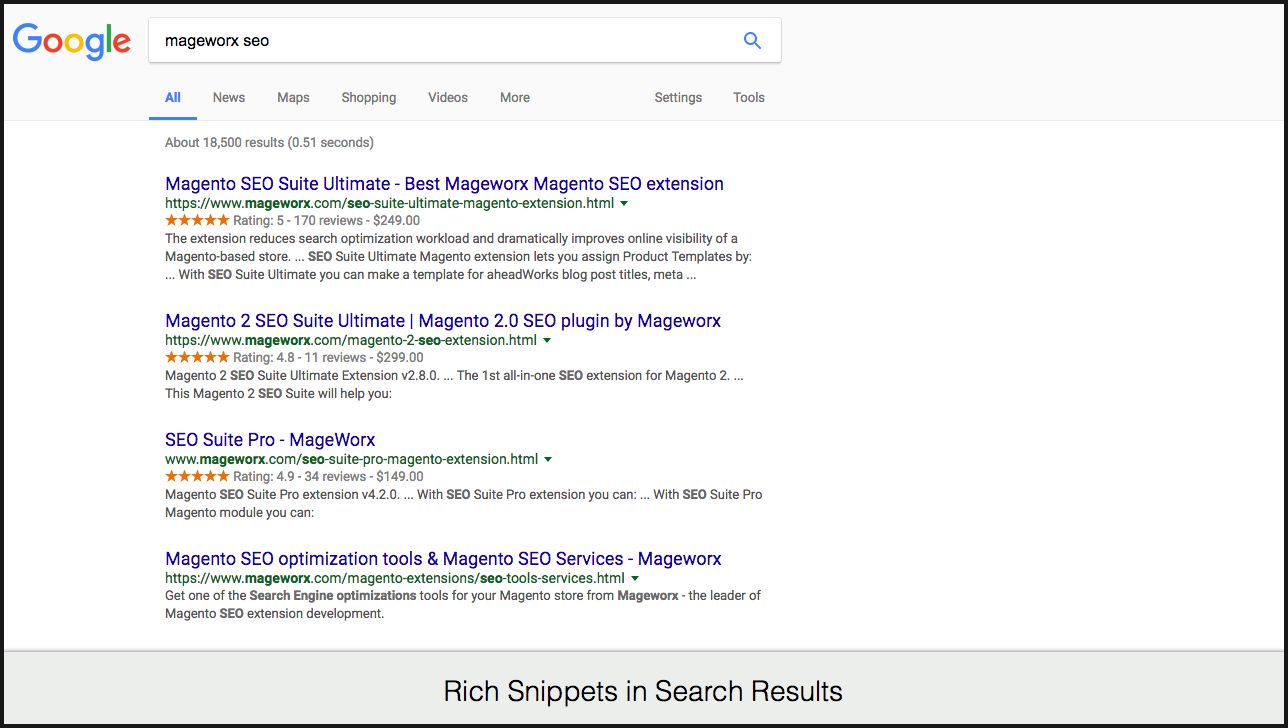The height and width of the screenshot is (728, 1288).
Task: Click the star rating of the first result
Action: tap(197, 221)
